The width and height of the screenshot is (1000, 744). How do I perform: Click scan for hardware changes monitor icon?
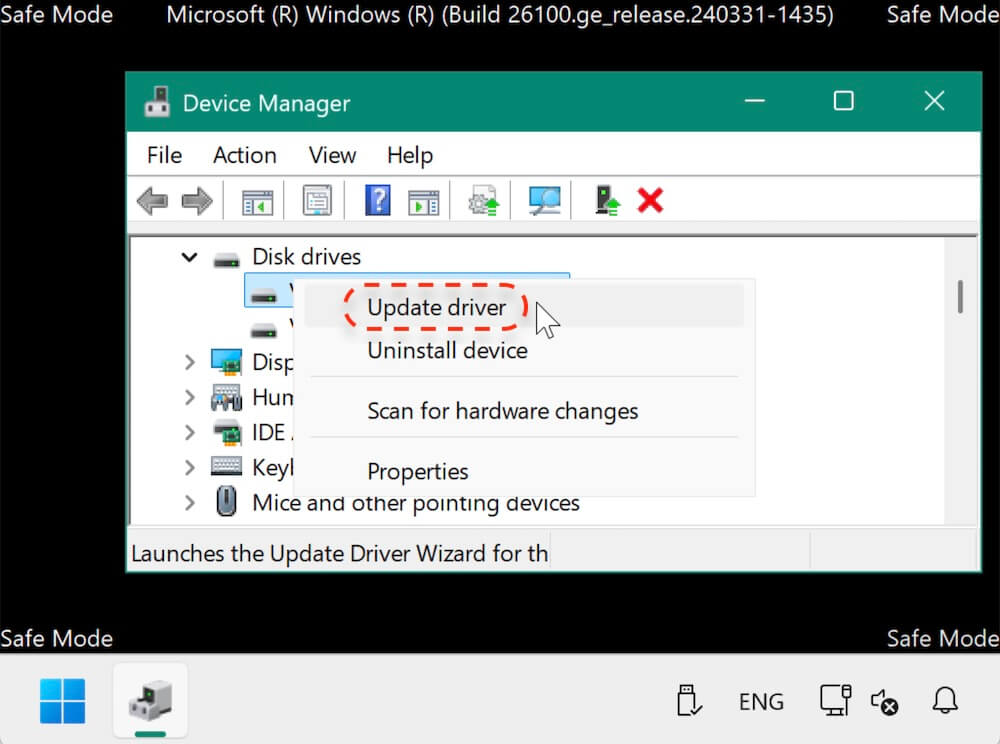544,201
